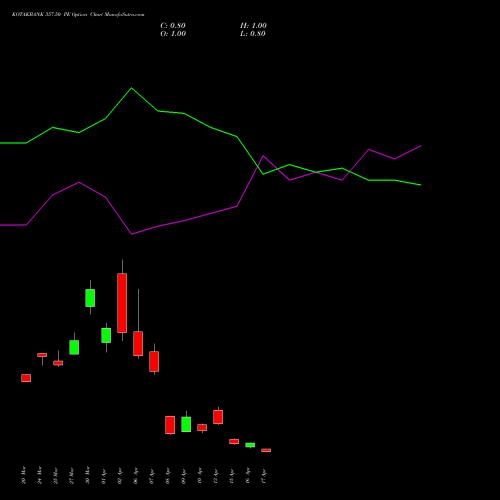500x500 pixels.
Task: Click the 08 Apr date label
Action: click(x=167, y=475)
